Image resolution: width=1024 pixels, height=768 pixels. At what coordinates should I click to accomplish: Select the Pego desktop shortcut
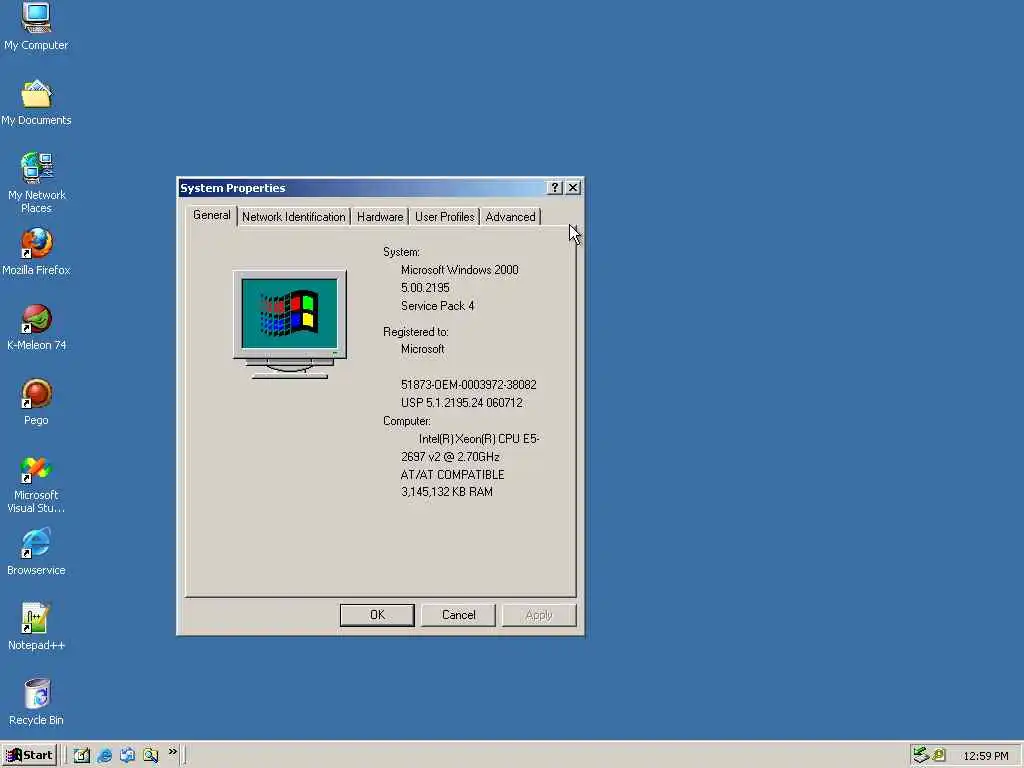tap(36, 402)
